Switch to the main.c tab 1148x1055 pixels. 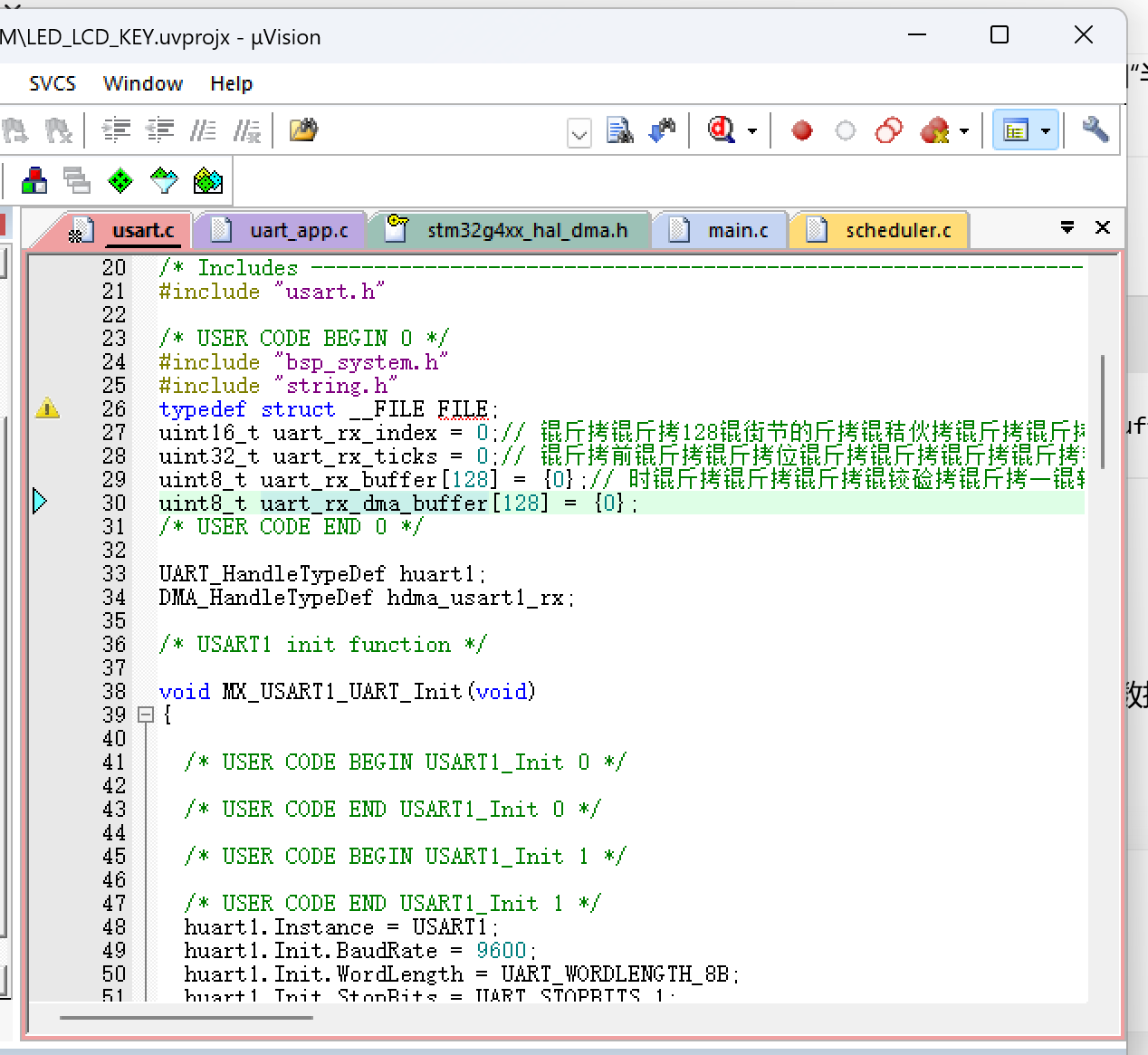tap(736, 231)
